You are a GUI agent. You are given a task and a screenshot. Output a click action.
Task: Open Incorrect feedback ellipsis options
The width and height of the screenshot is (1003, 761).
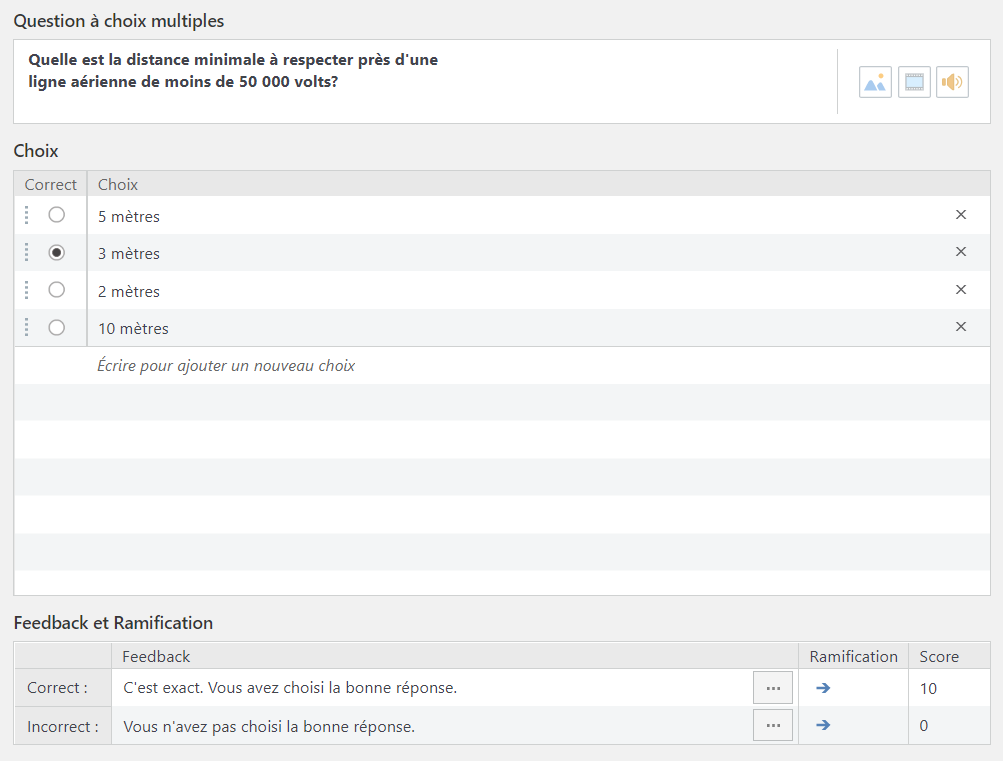(772, 725)
